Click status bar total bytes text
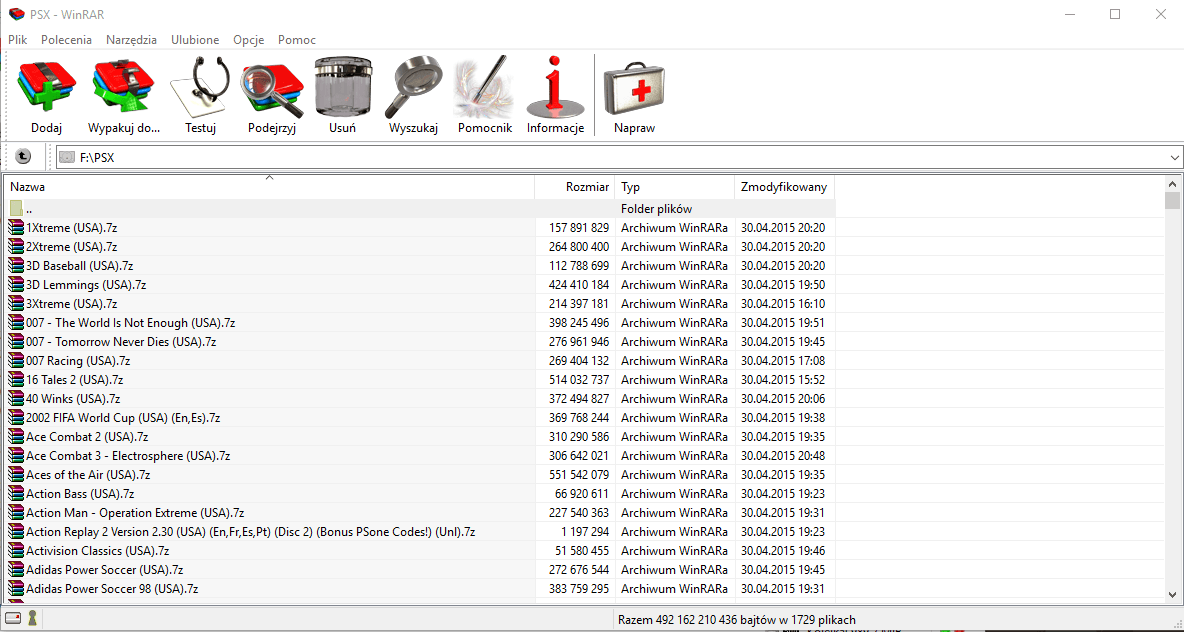 click(736, 619)
